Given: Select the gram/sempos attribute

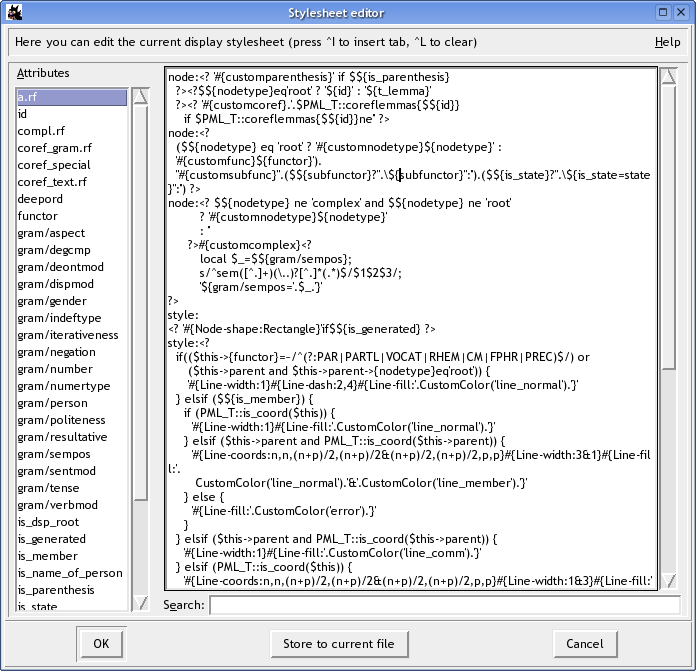Looking at the screenshot, I should pyautogui.click(x=72, y=454).
